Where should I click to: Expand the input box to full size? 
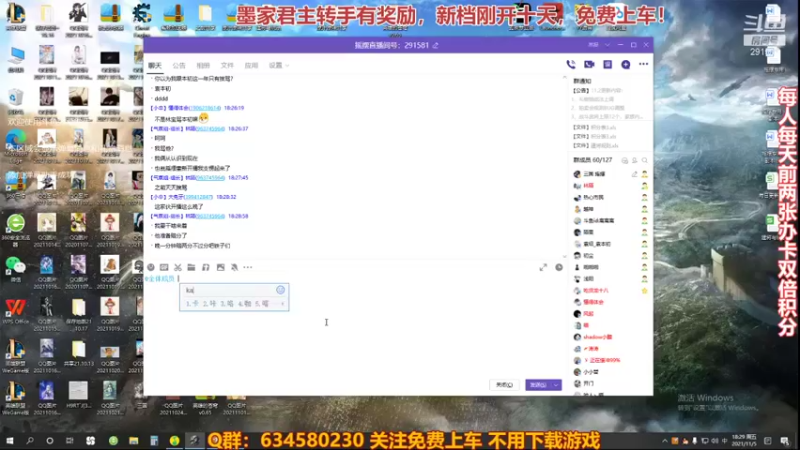pyautogui.click(x=543, y=267)
